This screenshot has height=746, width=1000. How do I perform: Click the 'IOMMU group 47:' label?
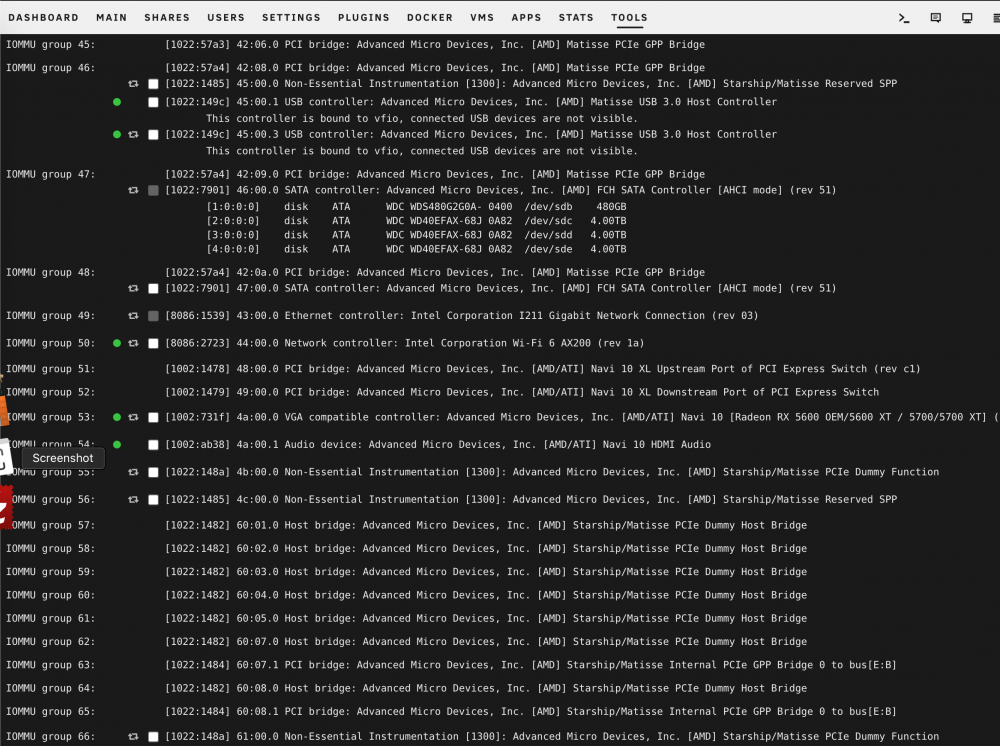[50, 174]
